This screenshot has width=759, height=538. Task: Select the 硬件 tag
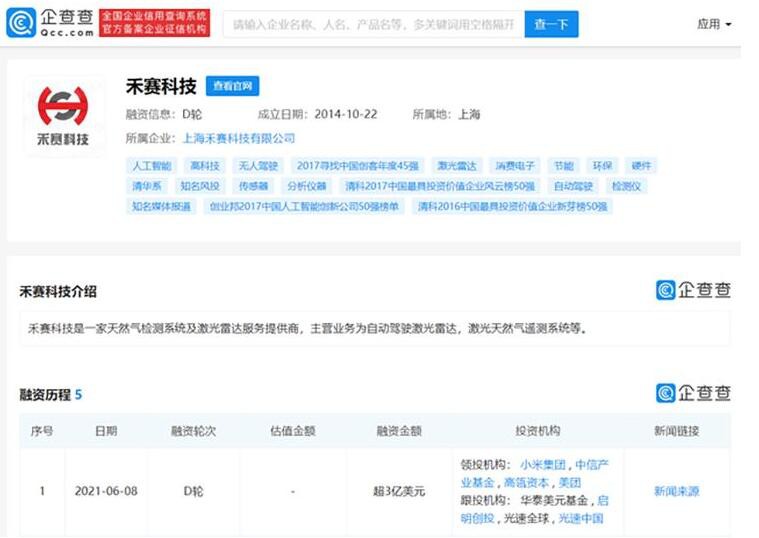[641, 166]
